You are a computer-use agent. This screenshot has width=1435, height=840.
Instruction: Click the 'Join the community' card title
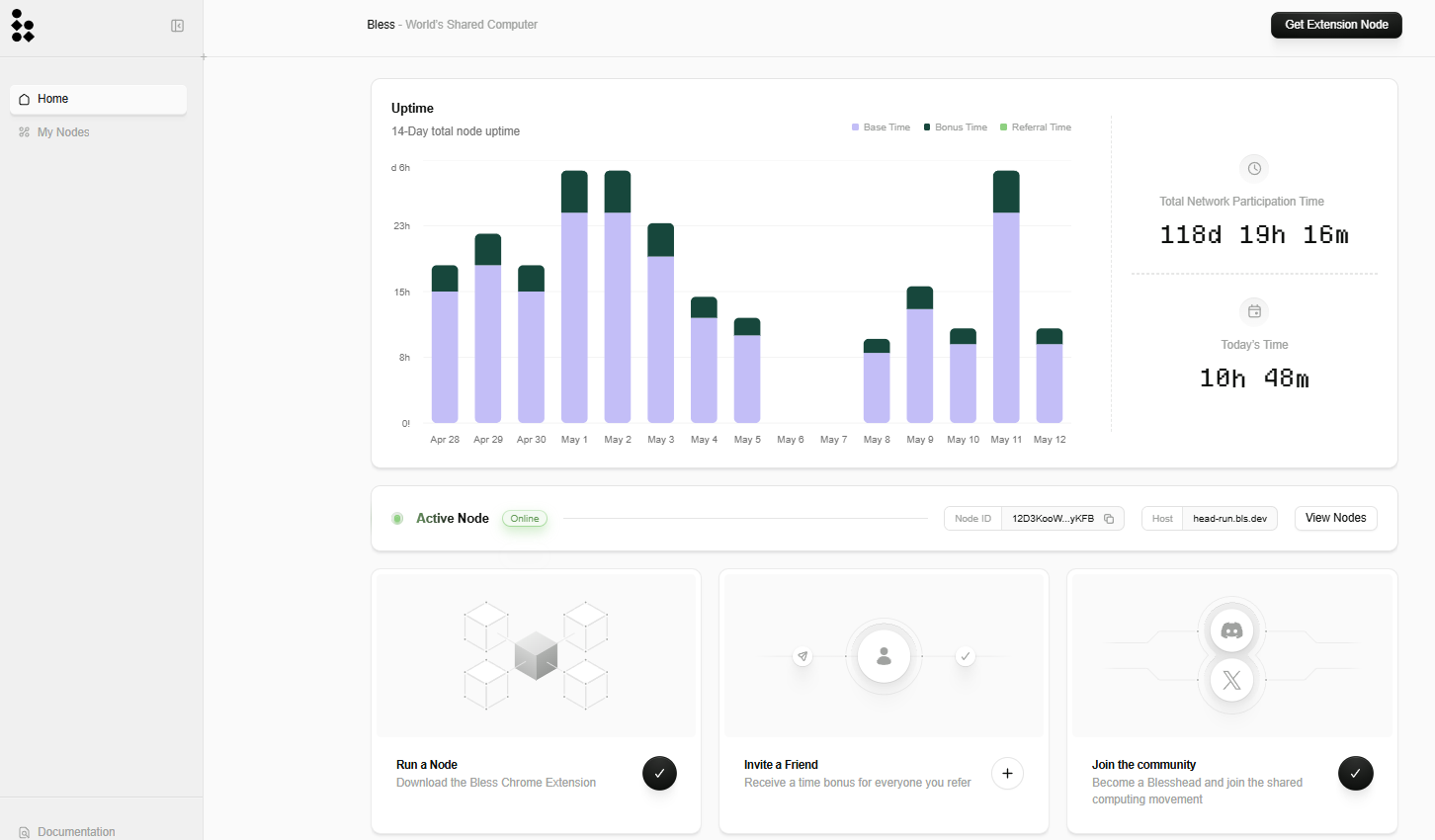pyautogui.click(x=1143, y=765)
